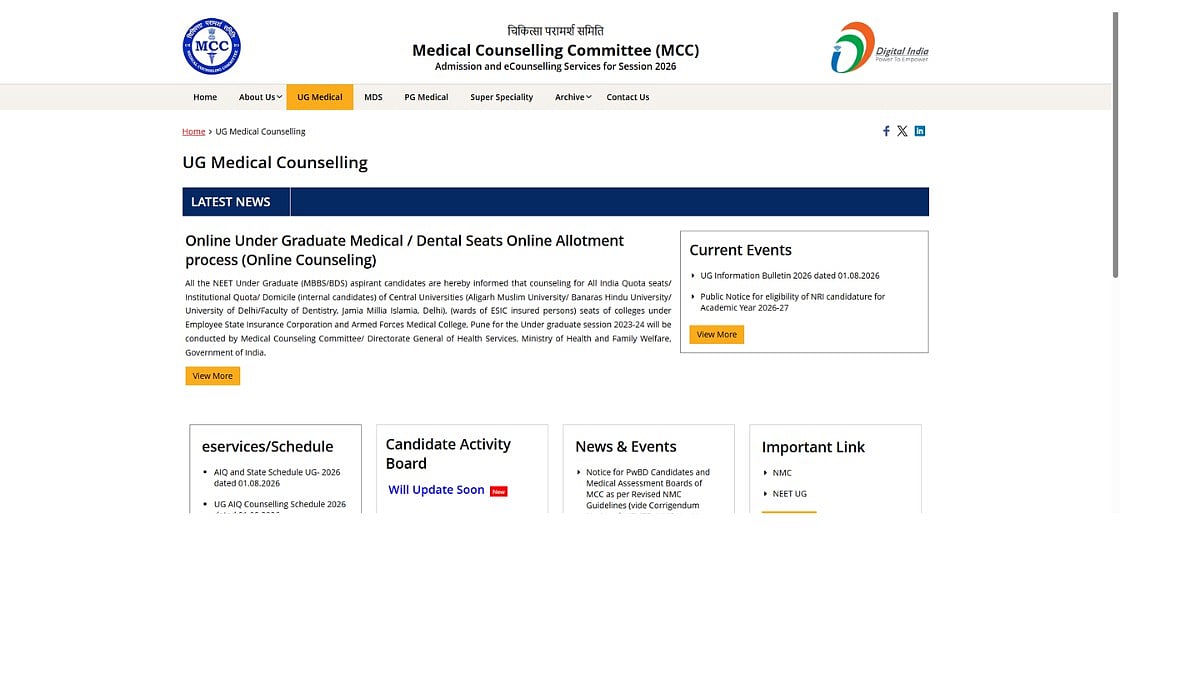
Task: Click the Current Events heading
Action: [x=740, y=250]
